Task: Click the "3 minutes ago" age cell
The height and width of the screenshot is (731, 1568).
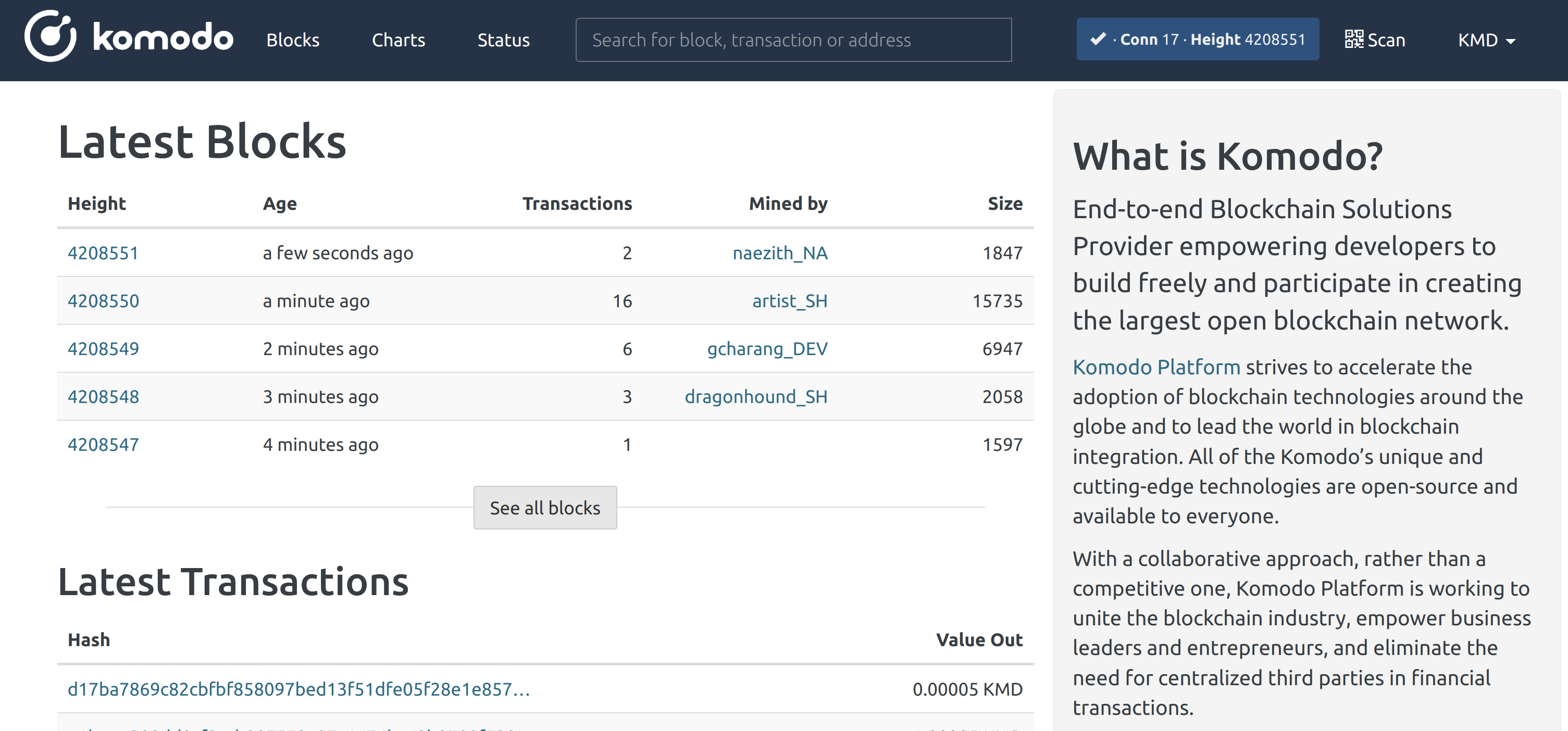Action: (x=320, y=397)
